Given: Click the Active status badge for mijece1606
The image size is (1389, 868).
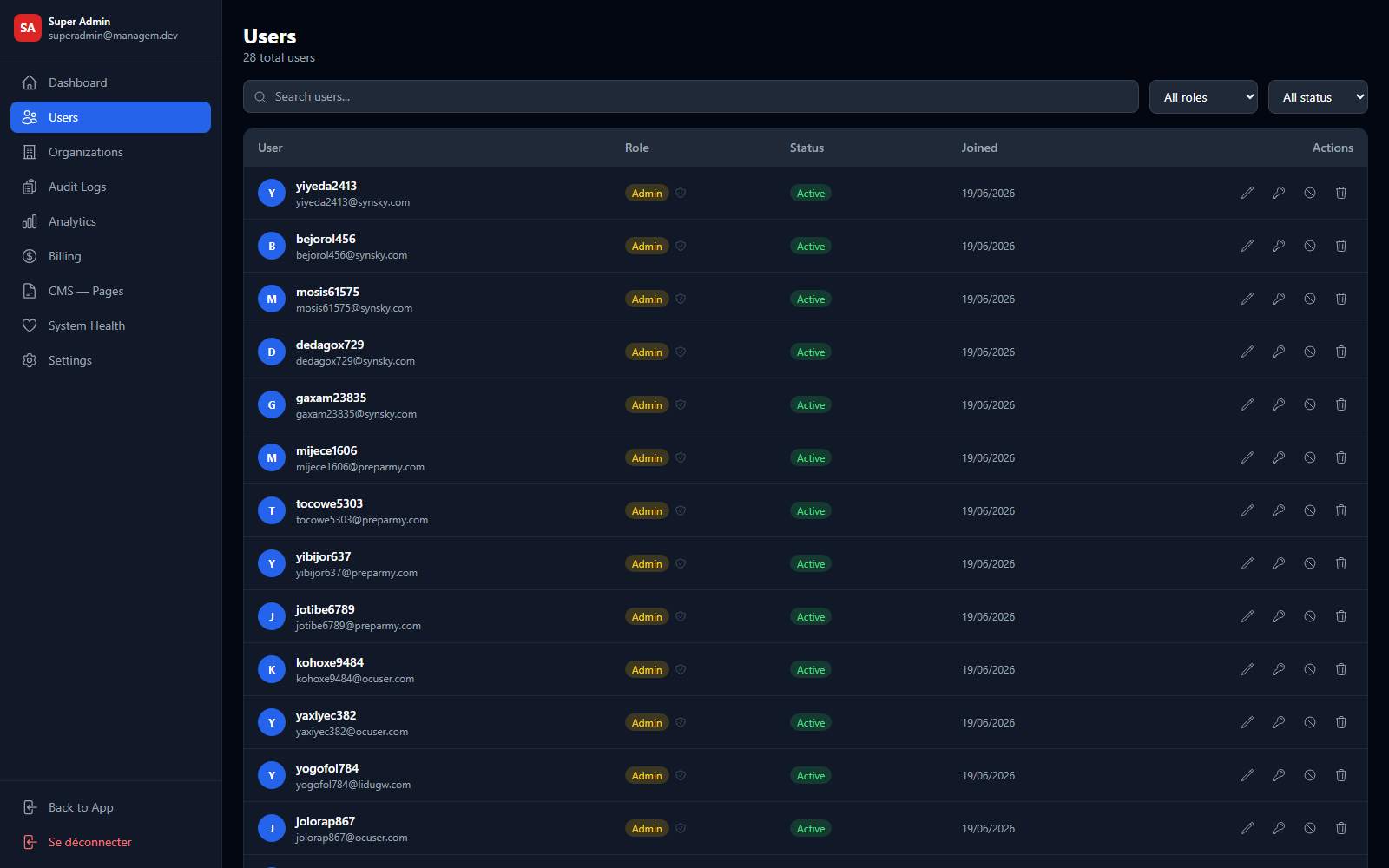Looking at the screenshot, I should [x=811, y=457].
